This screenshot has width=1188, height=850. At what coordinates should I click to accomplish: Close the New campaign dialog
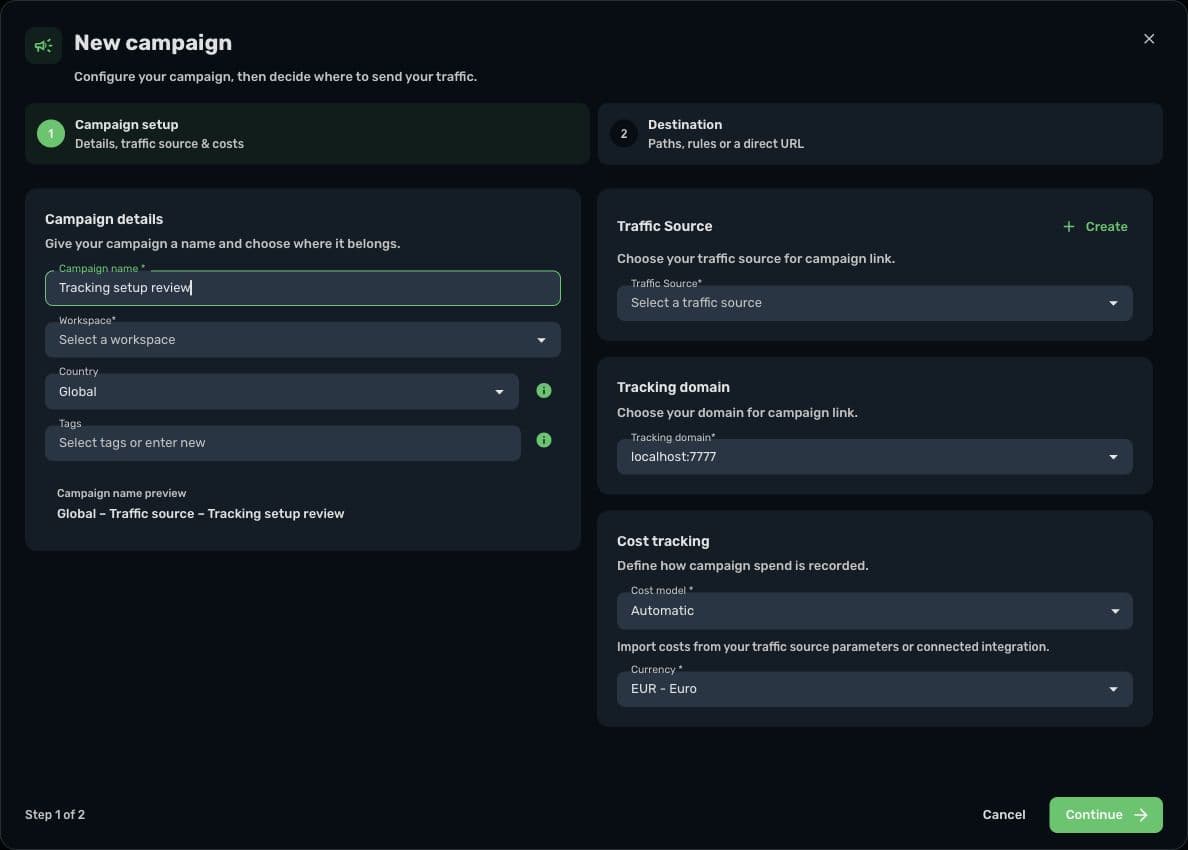[x=1149, y=39]
